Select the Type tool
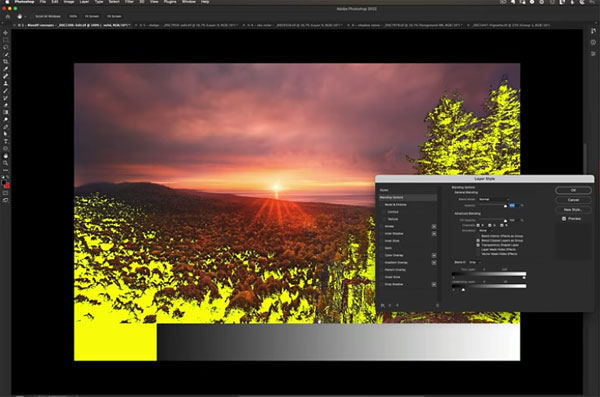 5,142
